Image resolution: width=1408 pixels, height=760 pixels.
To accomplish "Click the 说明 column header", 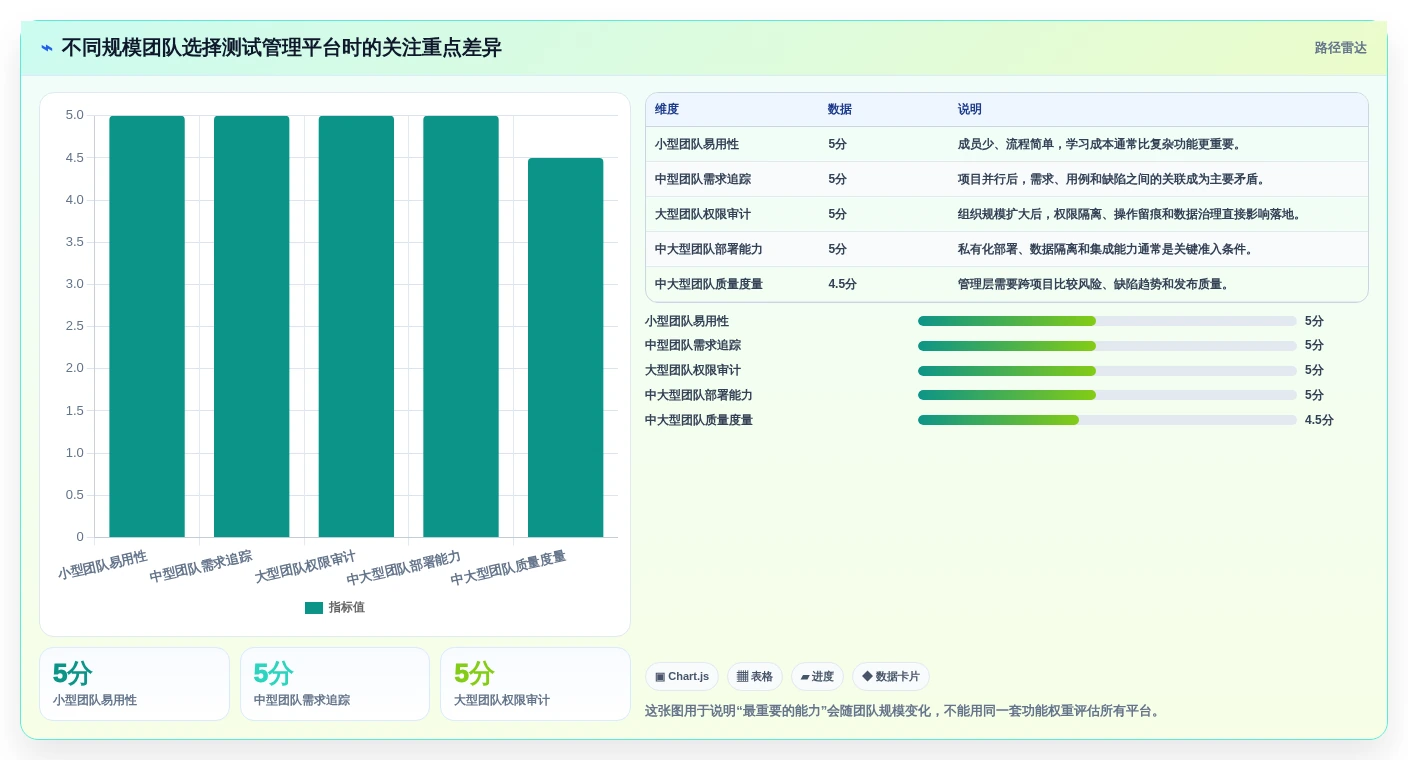I will [970, 109].
